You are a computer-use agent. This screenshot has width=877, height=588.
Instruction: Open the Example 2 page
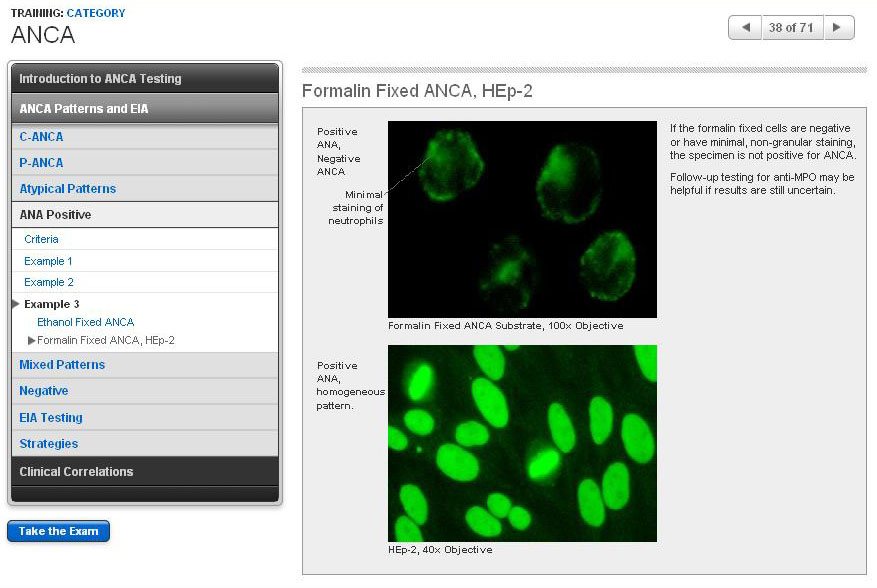point(48,283)
